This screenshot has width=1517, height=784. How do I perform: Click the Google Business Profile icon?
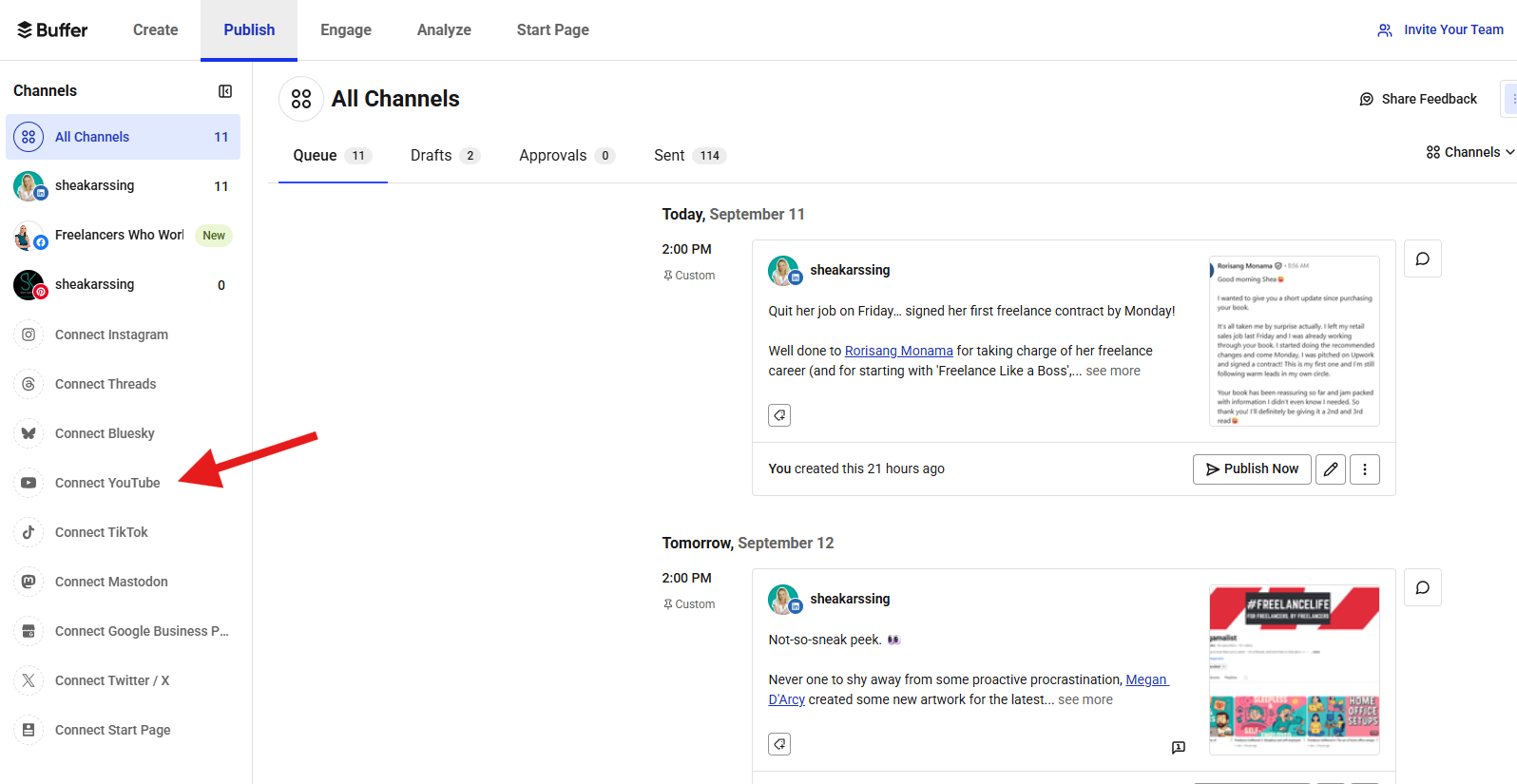pos(29,631)
